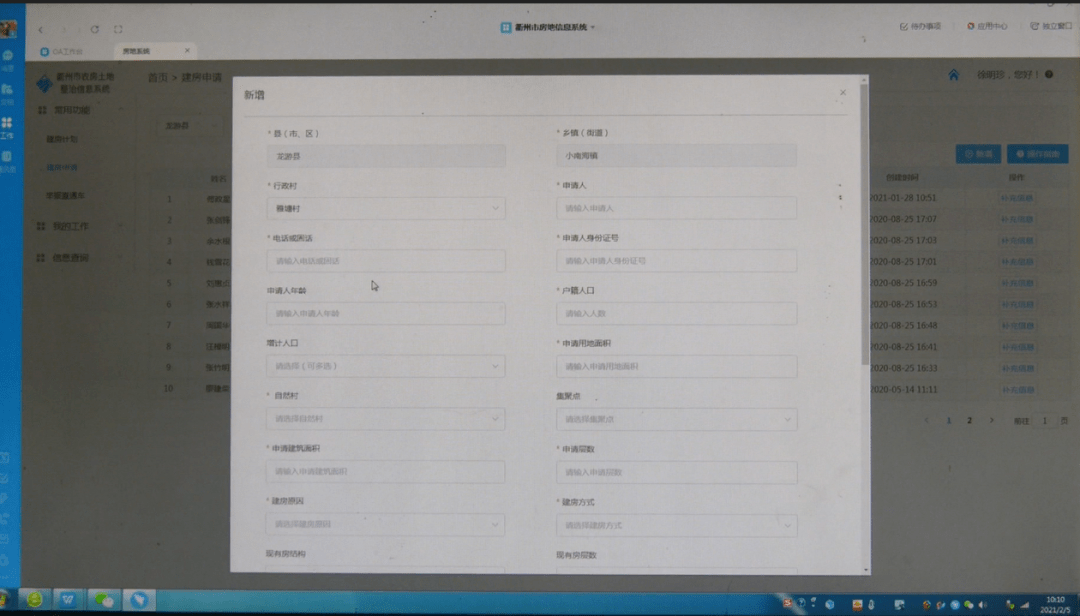Viewport: 1080px width, 616px height.
Task: Click the user avatar at top left
Action: tap(8, 29)
